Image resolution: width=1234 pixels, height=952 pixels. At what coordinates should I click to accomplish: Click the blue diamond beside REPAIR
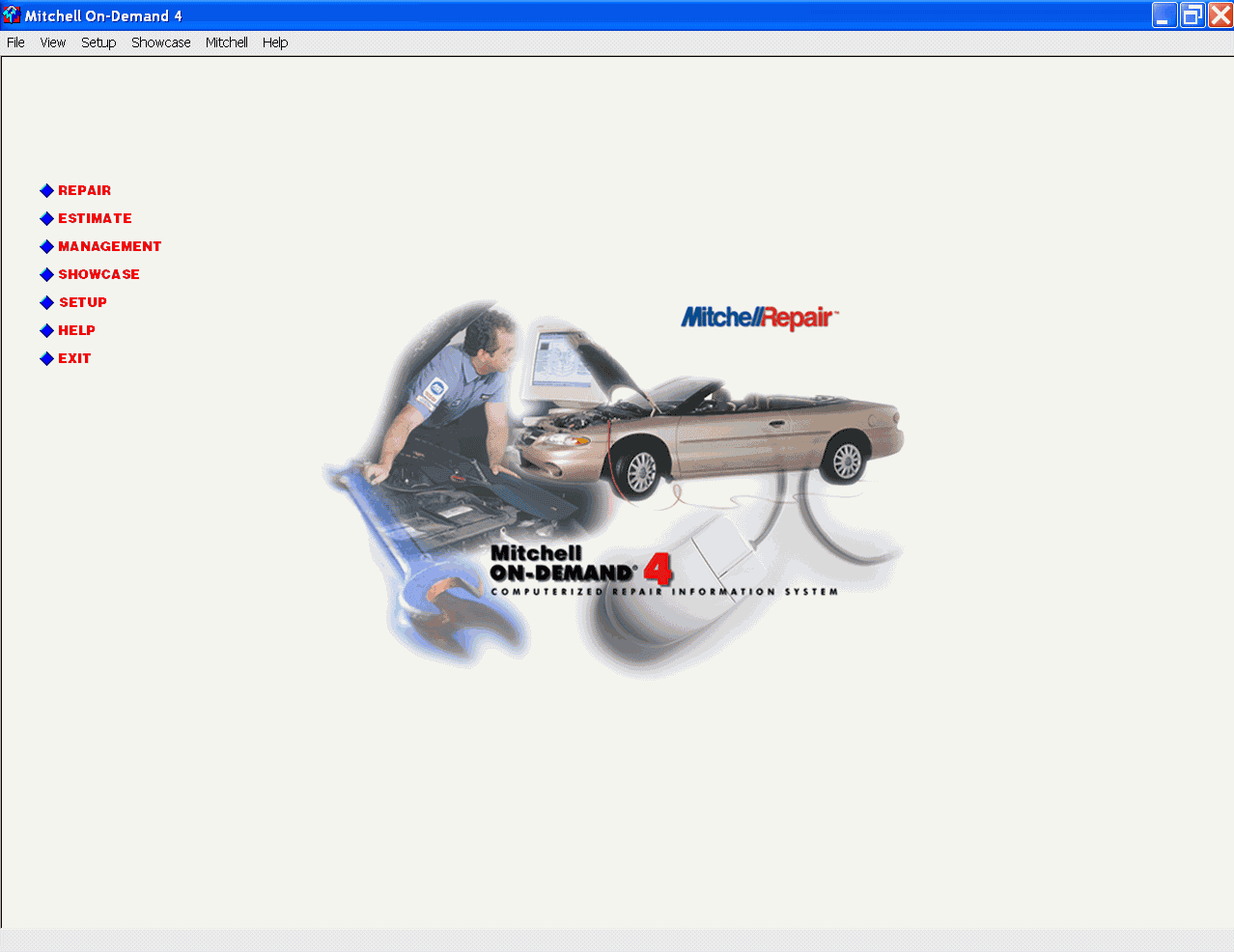(46, 191)
